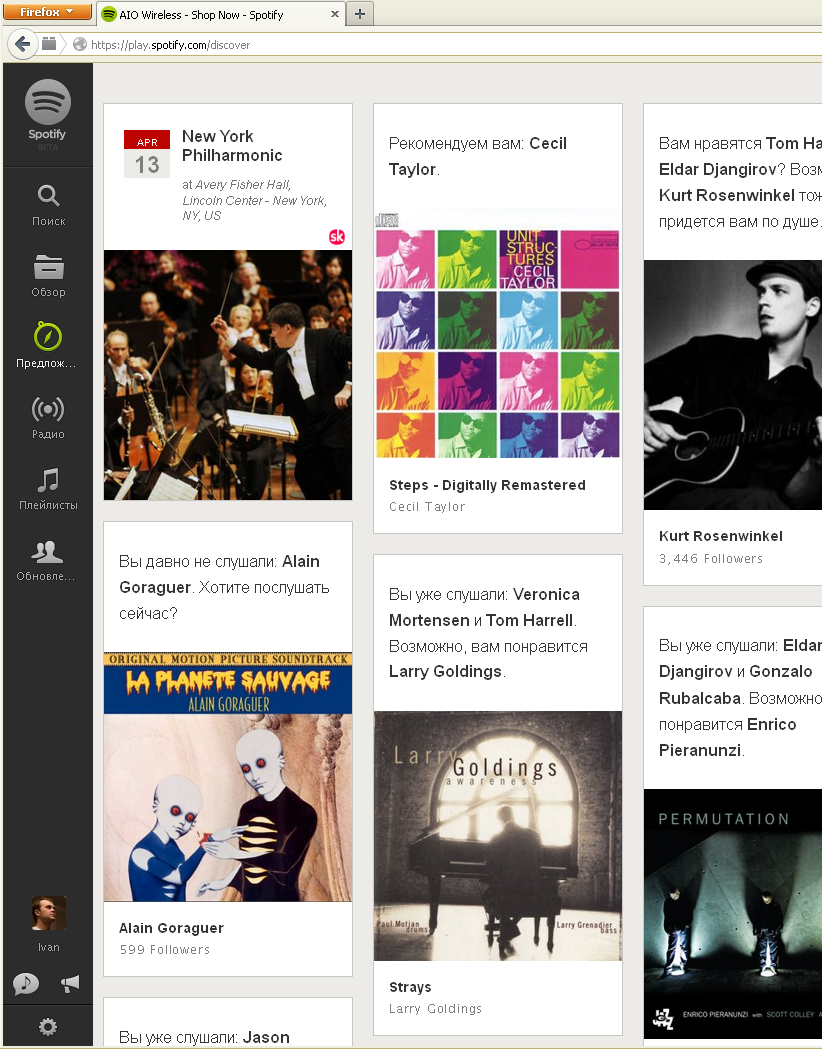Click the Spotify logo in sidebar

pos(47,110)
